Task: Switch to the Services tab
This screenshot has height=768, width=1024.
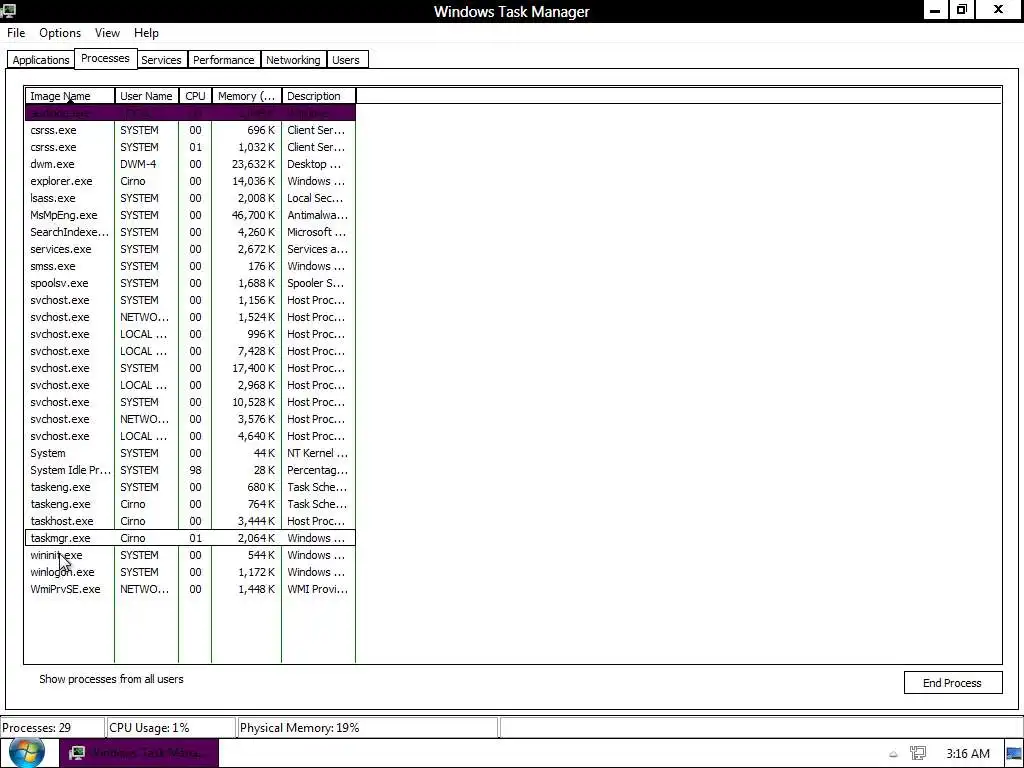Action: (161, 59)
